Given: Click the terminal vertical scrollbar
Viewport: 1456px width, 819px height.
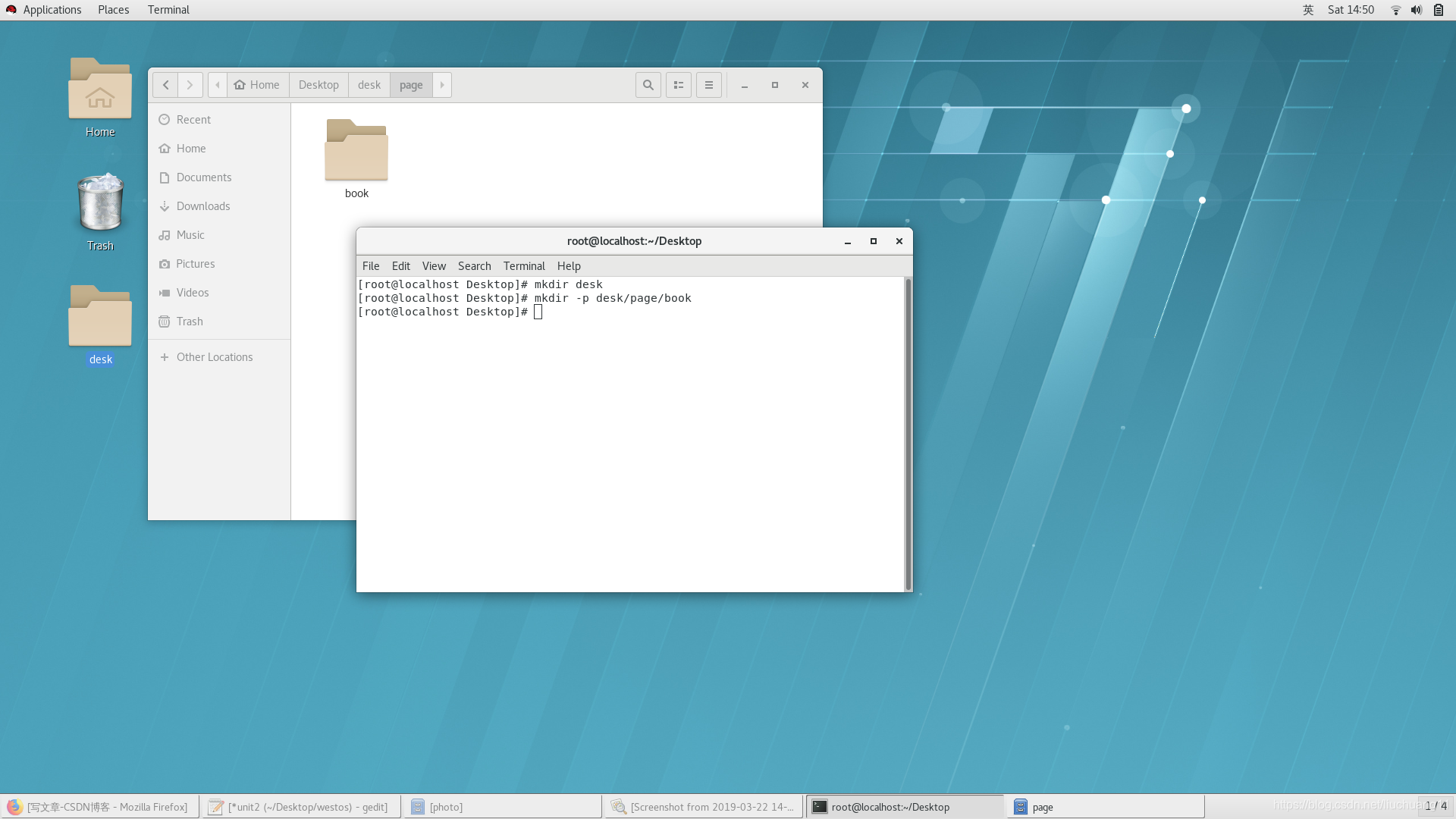Looking at the screenshot, I should (x=908, y=434).
